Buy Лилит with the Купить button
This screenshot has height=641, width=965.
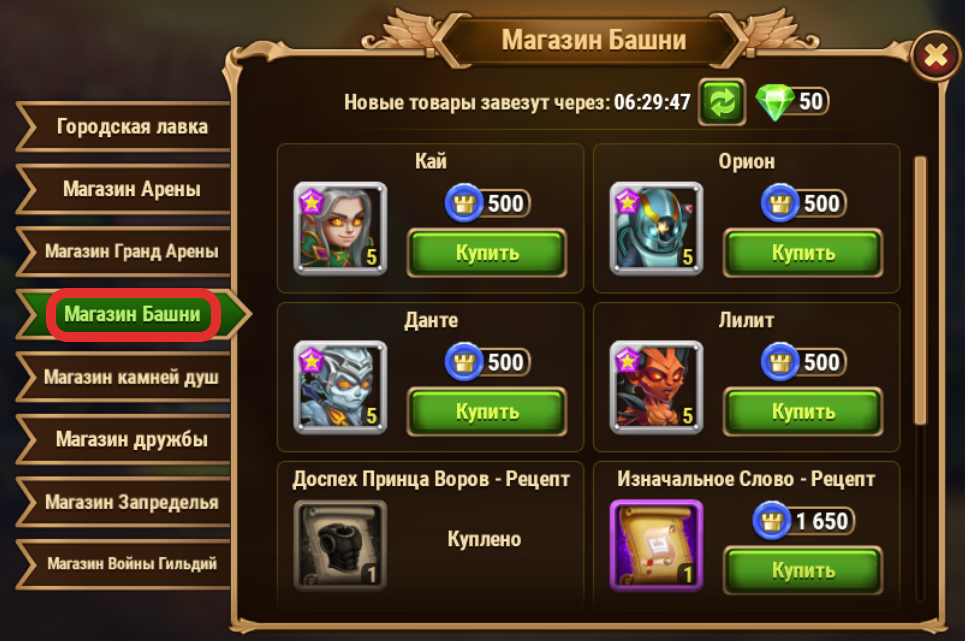click(803, 412)
